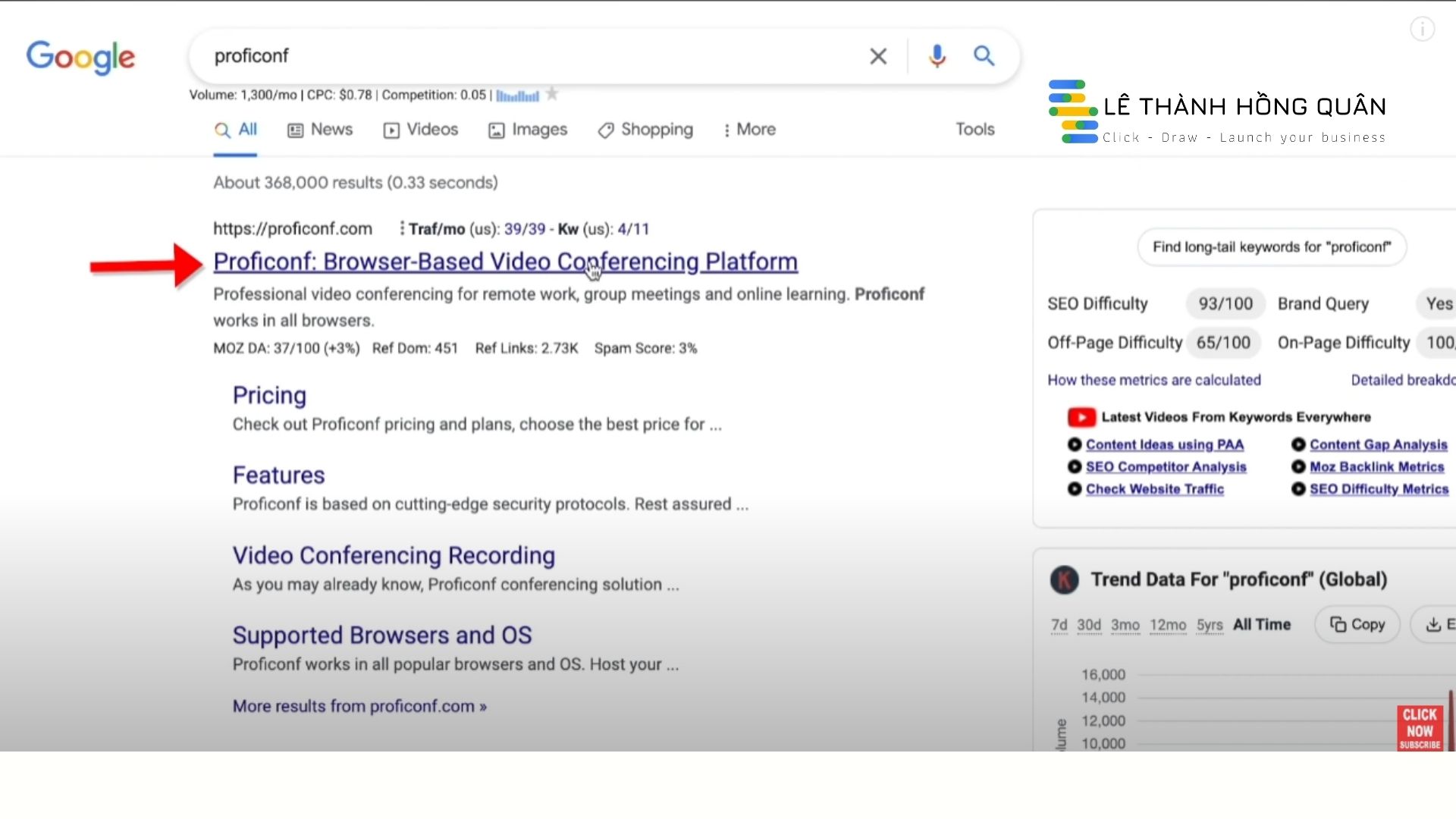
Task: Clear the search box with the X icon
Action: (x=878, y=56)
